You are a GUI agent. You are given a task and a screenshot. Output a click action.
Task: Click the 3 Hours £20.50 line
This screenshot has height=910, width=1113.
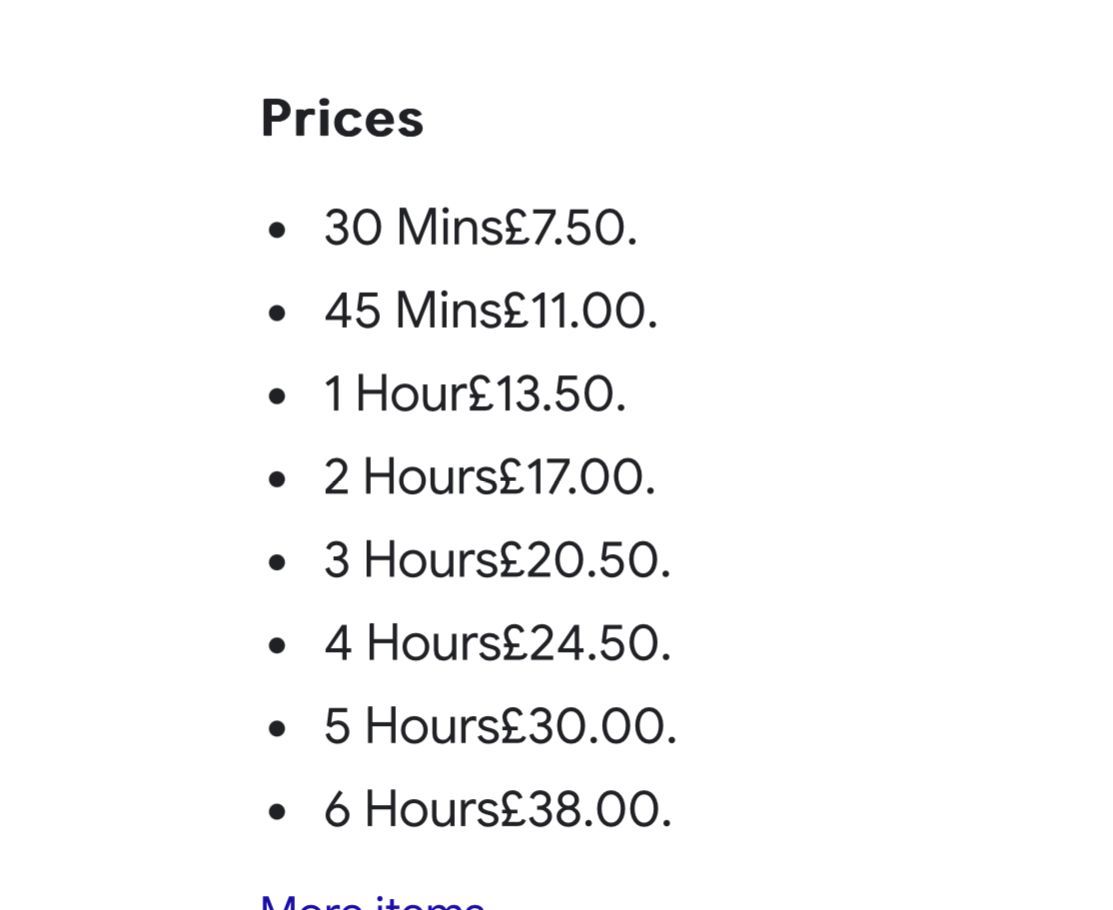497,560
